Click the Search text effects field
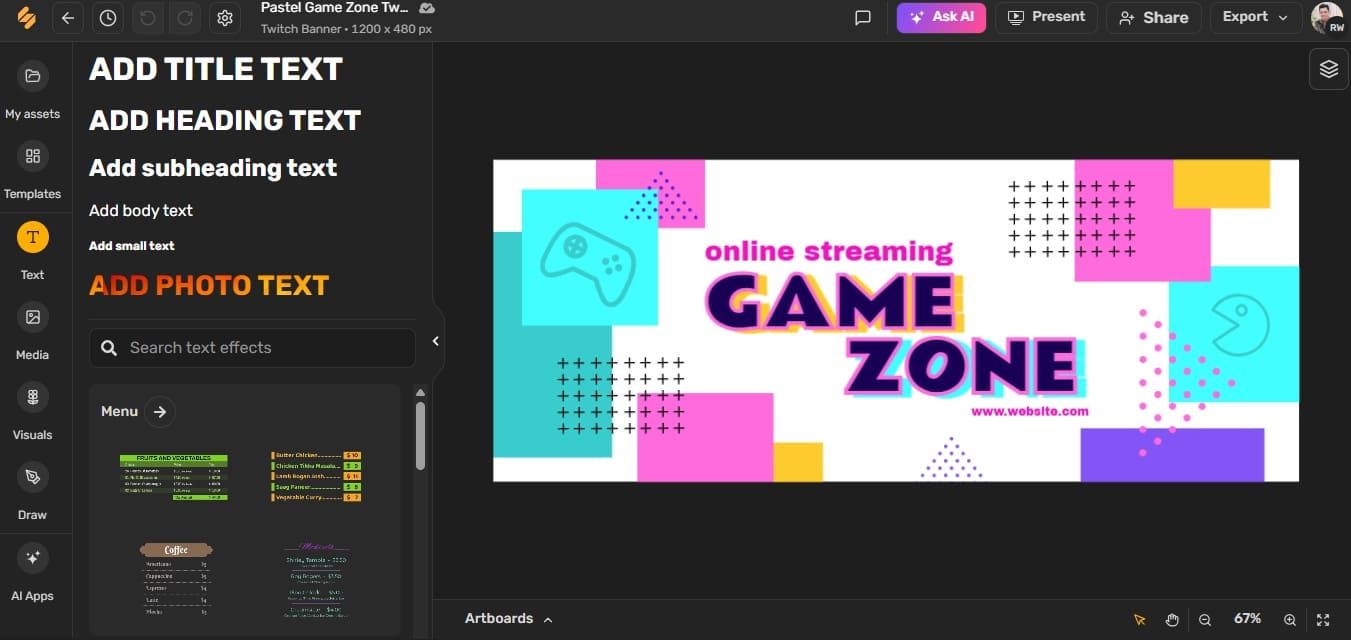1351x640 pixels. click(251, 347)
